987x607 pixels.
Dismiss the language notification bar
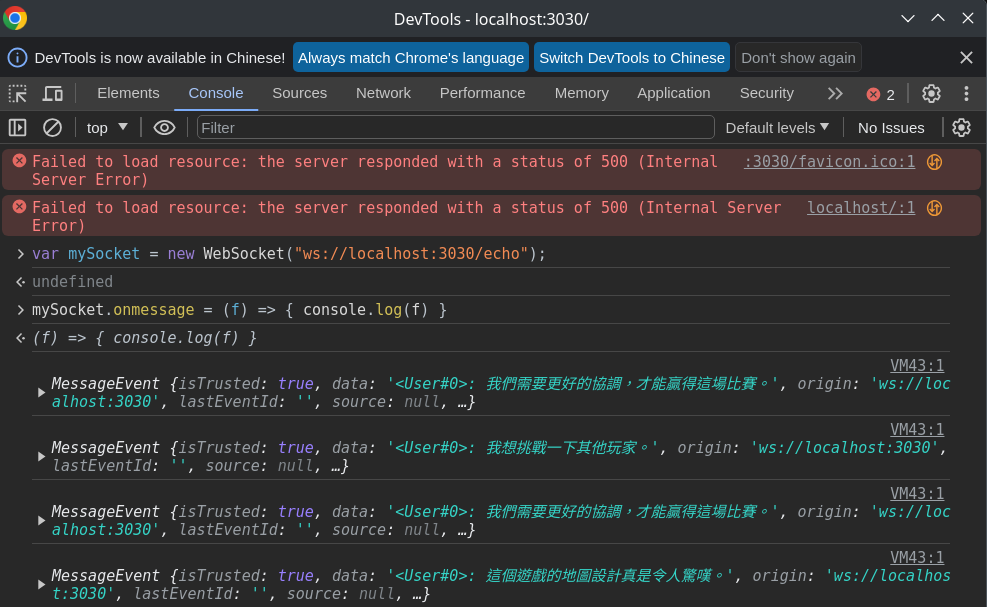pyautogui.click(x=966, y=57)
